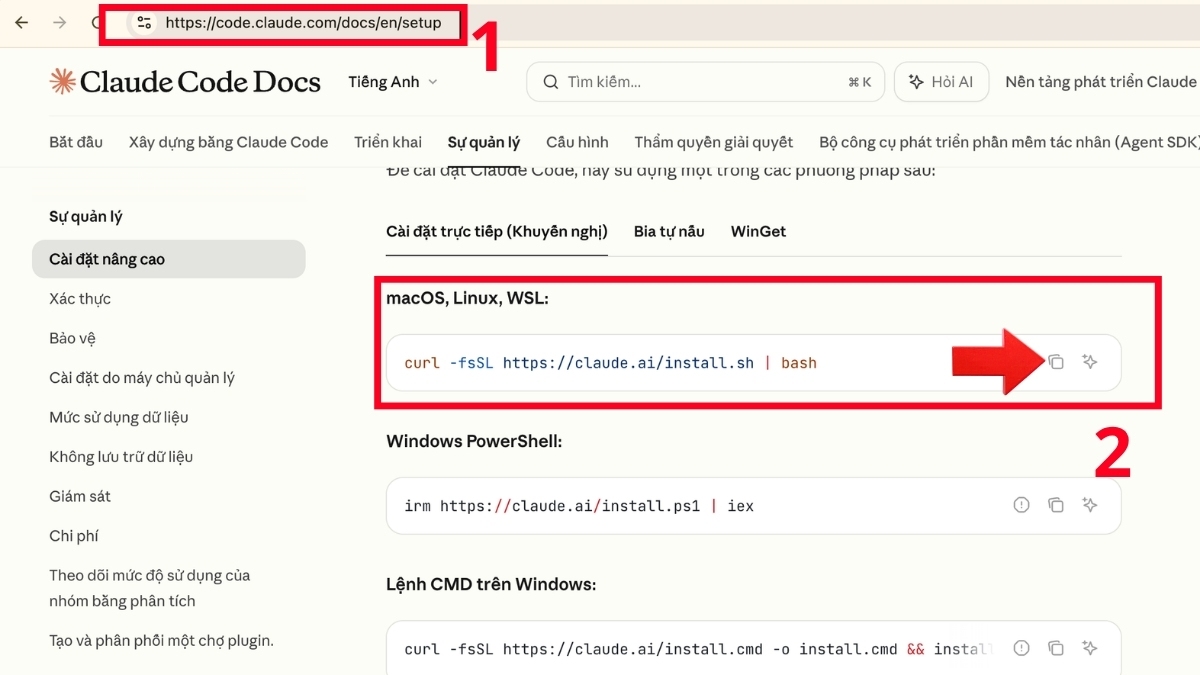Open the Cấu hình navigation menu
This screenshot has width=1200, height=675.
(577, 142)
